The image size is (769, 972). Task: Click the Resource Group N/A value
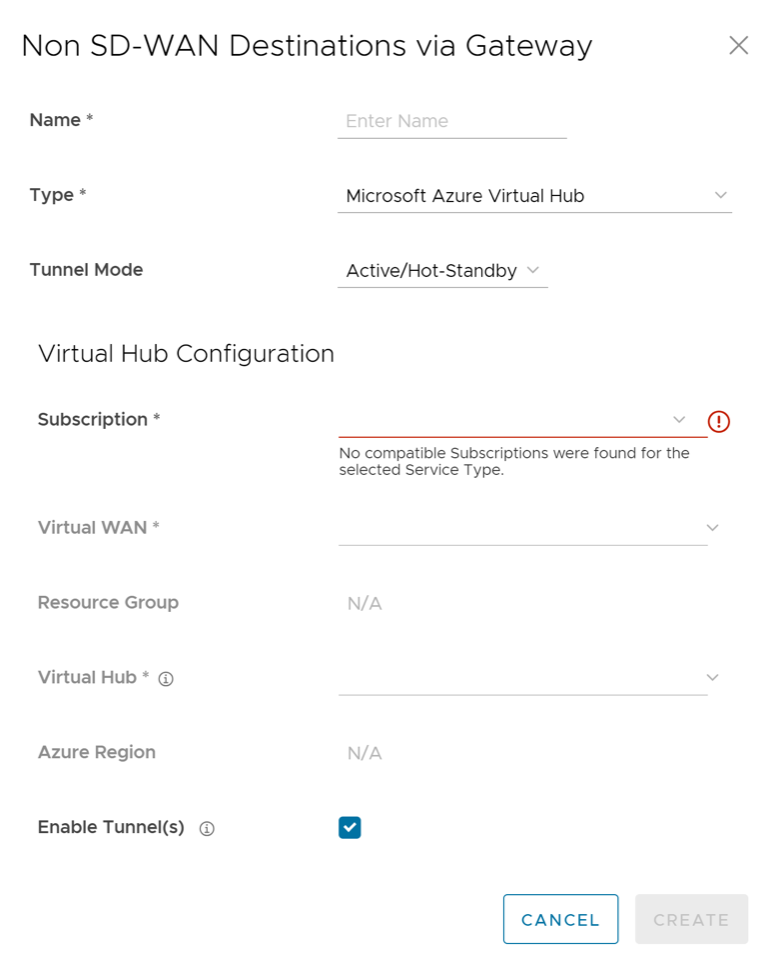click(x=365, y=604)
